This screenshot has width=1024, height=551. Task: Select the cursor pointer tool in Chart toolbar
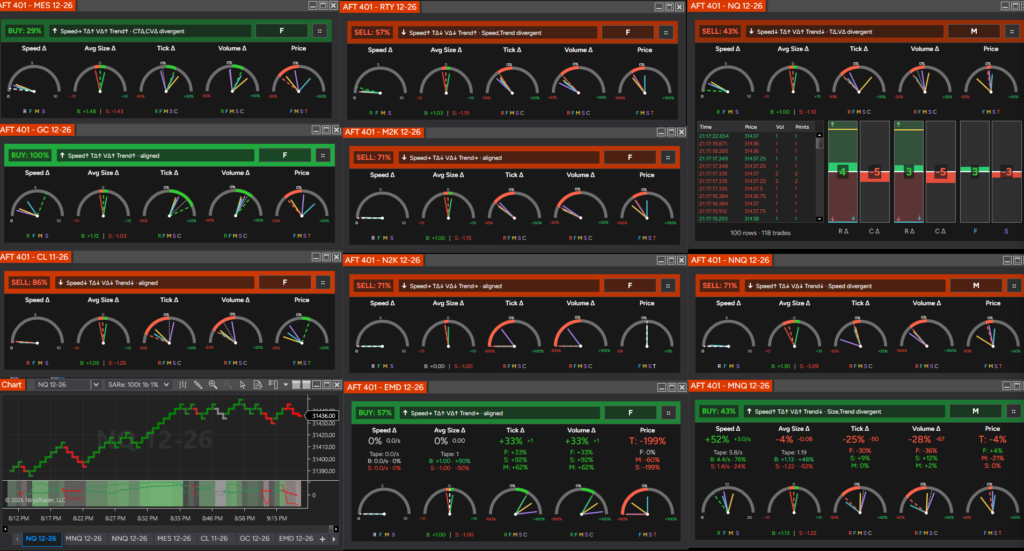[242, 385]
